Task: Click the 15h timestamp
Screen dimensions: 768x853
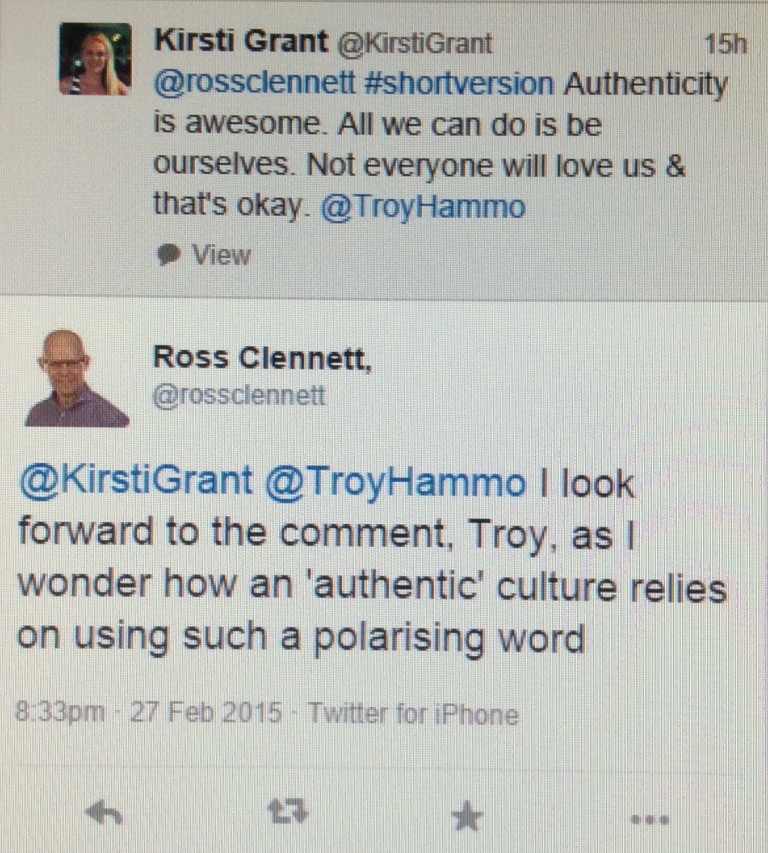Action: (x=724, y=44)
